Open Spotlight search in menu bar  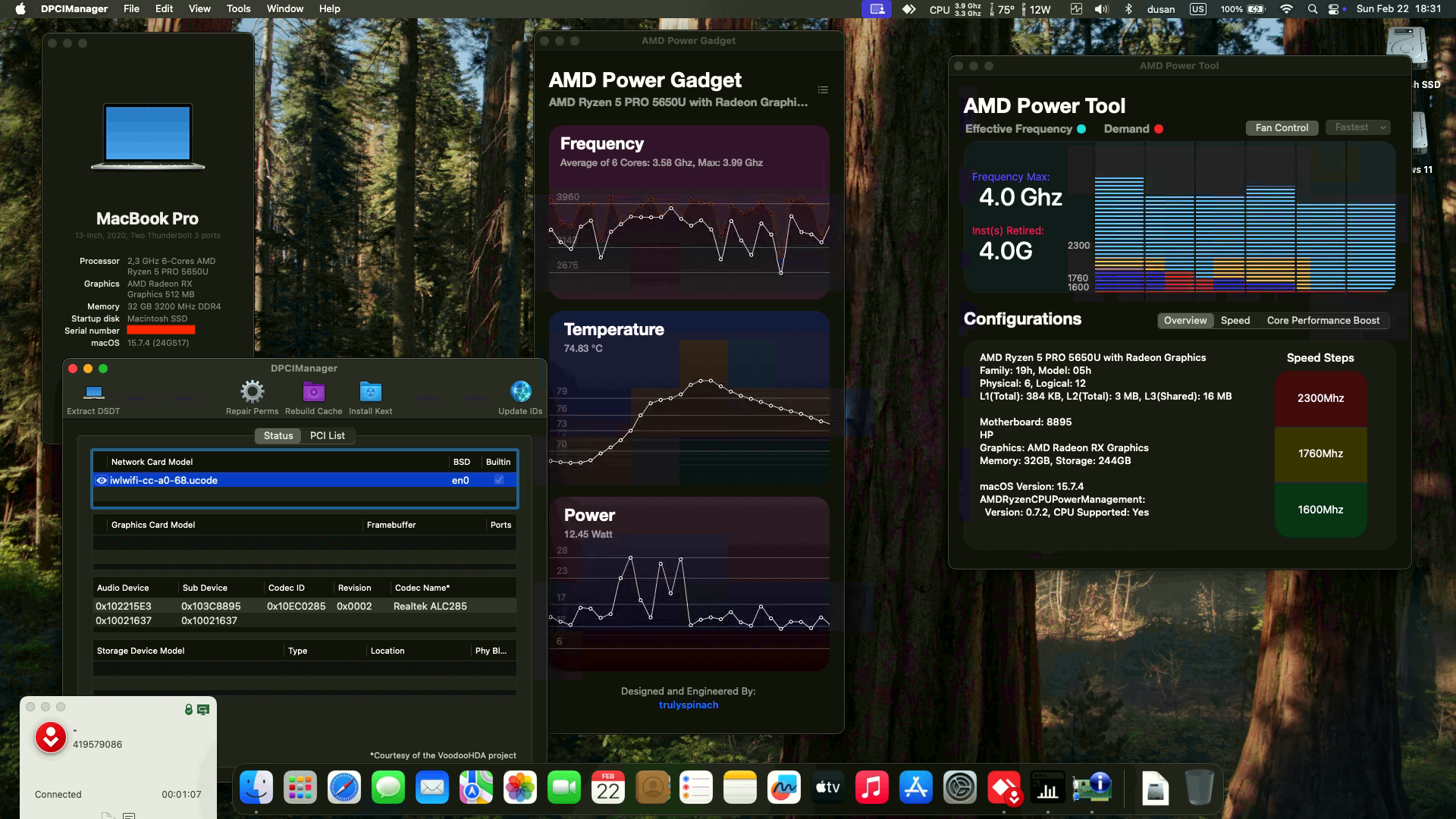coord(1313,9)
